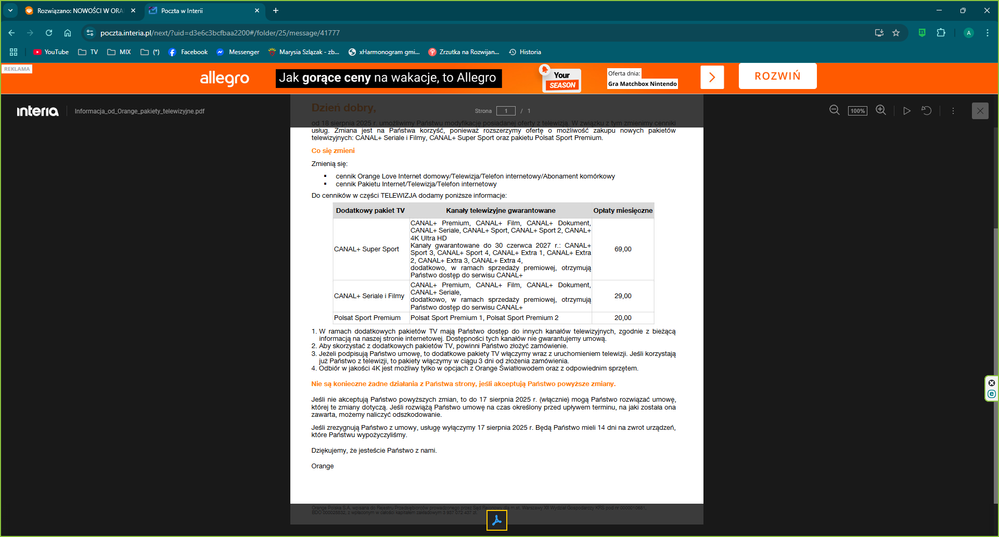Click the 'Polsat Sport Premium' row label
Viewport: 999px width, 537px height.
367,317
